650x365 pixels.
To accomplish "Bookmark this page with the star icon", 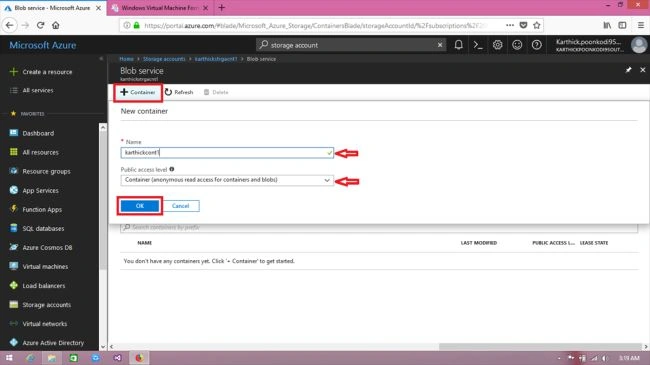I will [x=537, y=25].
